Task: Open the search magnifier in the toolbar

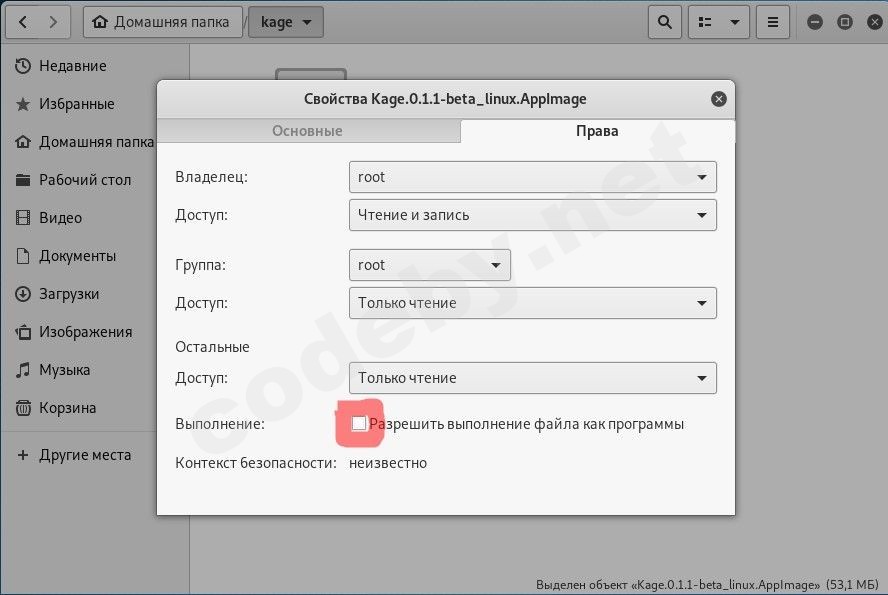Action: 664,22
